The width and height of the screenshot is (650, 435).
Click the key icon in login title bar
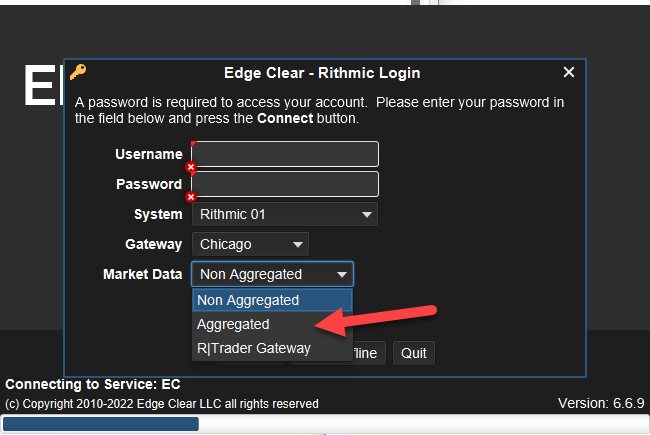(x=78, y=72)
